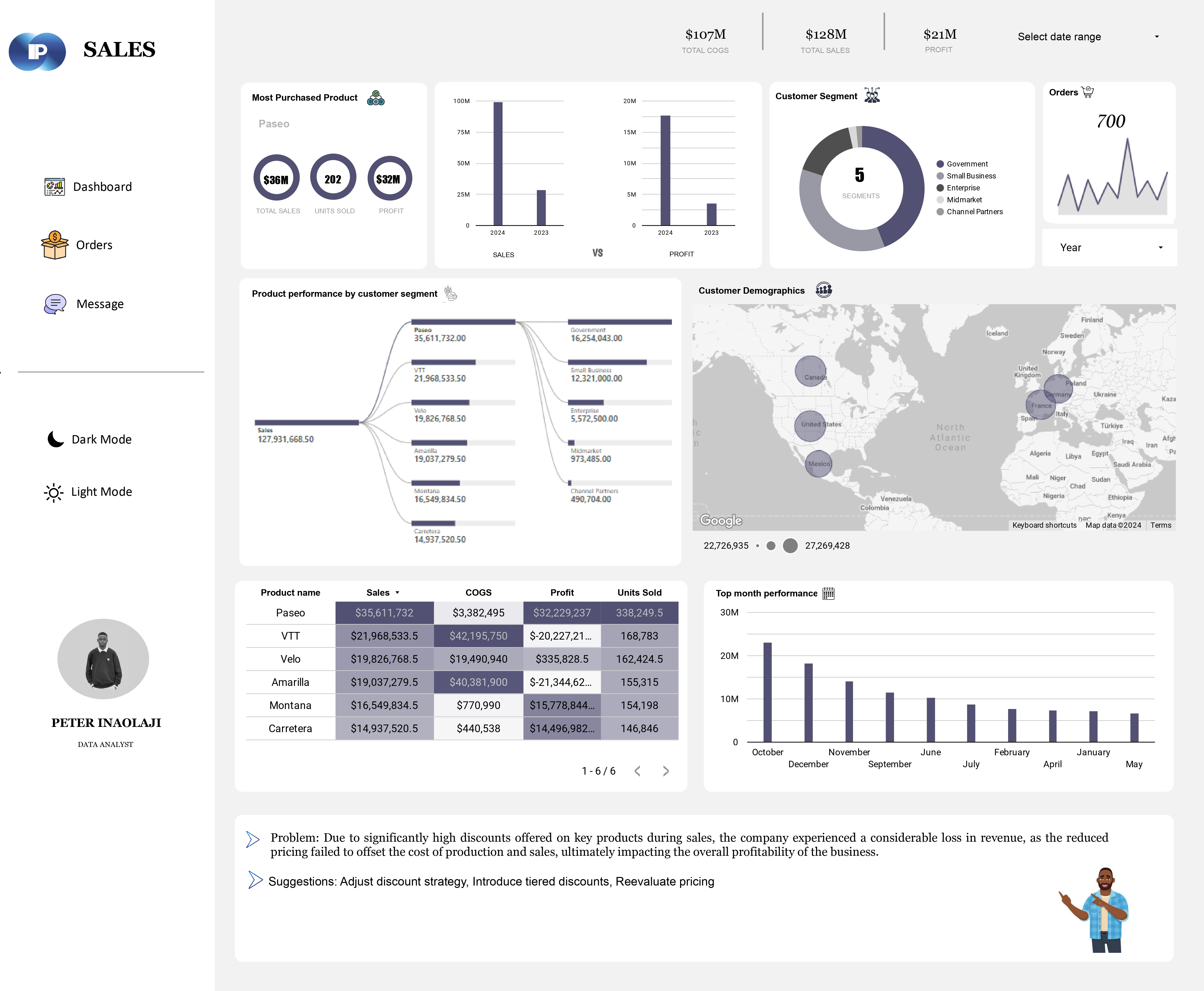Open the Year dropdown
This screenshot has width=1204, height=991.
pyautogui.click(x=1109, y=247)
